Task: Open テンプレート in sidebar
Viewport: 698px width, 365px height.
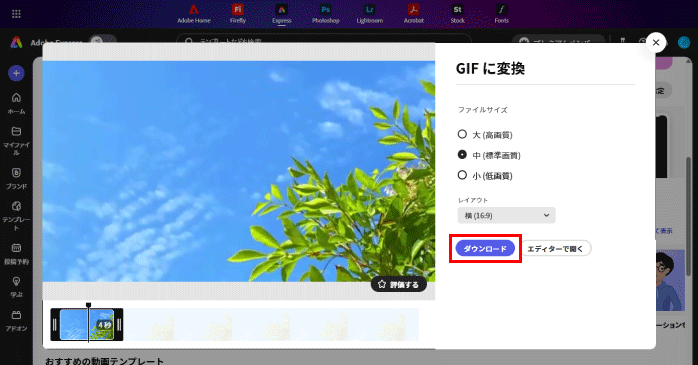Action: tap(16, 216)
